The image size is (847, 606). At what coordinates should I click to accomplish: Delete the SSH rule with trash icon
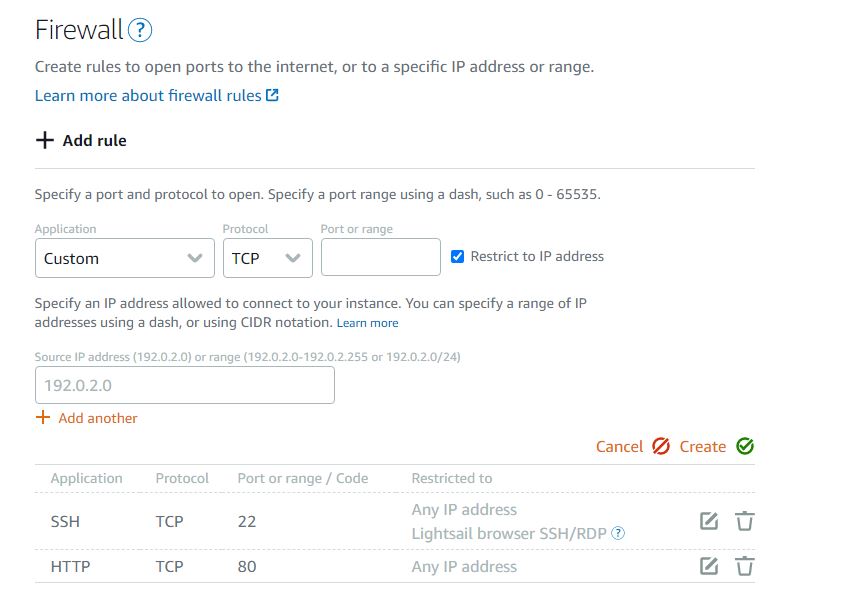[x=744, y=521]
